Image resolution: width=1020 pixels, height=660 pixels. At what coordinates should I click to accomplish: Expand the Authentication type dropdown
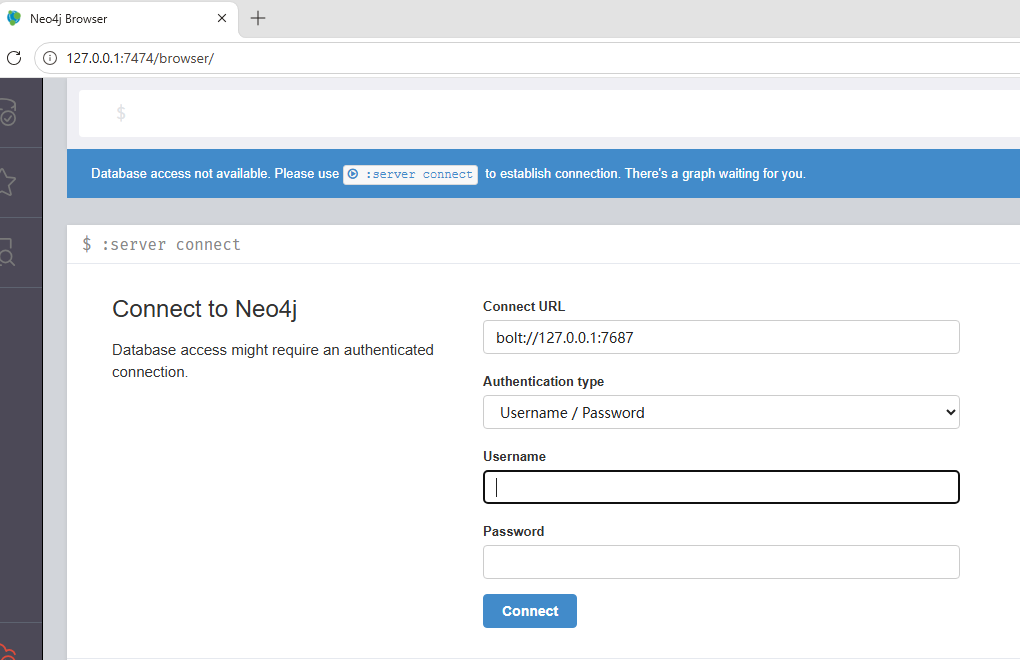point(720,412)
